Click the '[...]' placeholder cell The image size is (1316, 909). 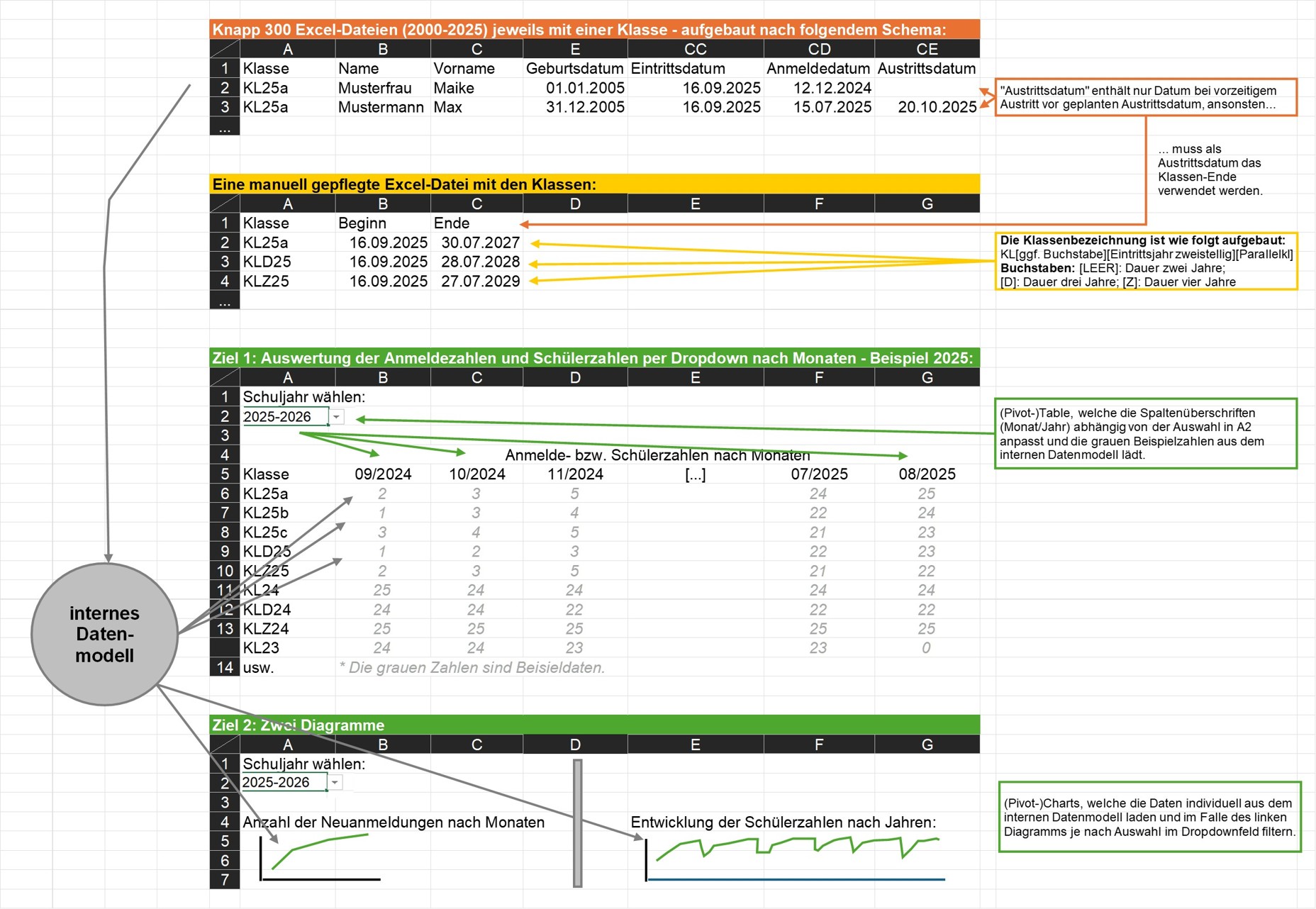tap(696, 474)
